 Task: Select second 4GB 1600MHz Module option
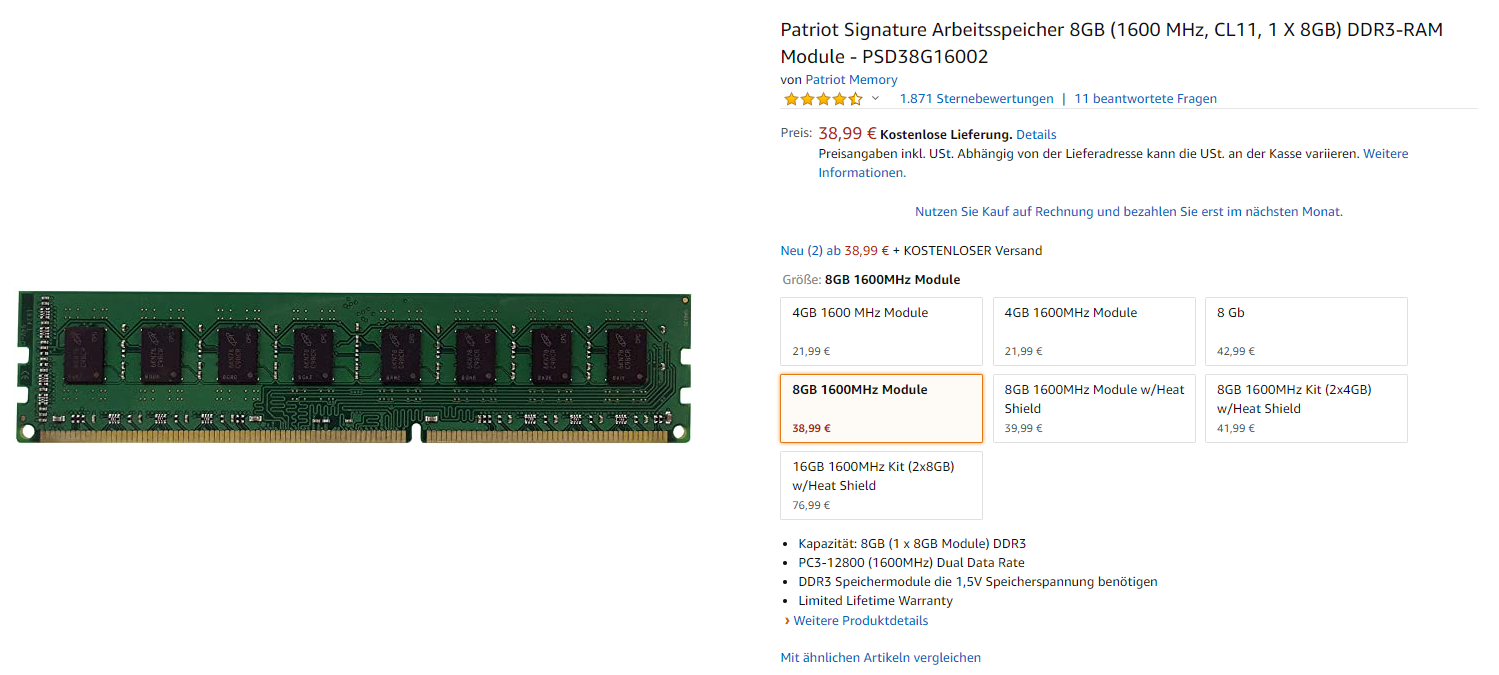pyautogui.click(x=1094, y=331)
